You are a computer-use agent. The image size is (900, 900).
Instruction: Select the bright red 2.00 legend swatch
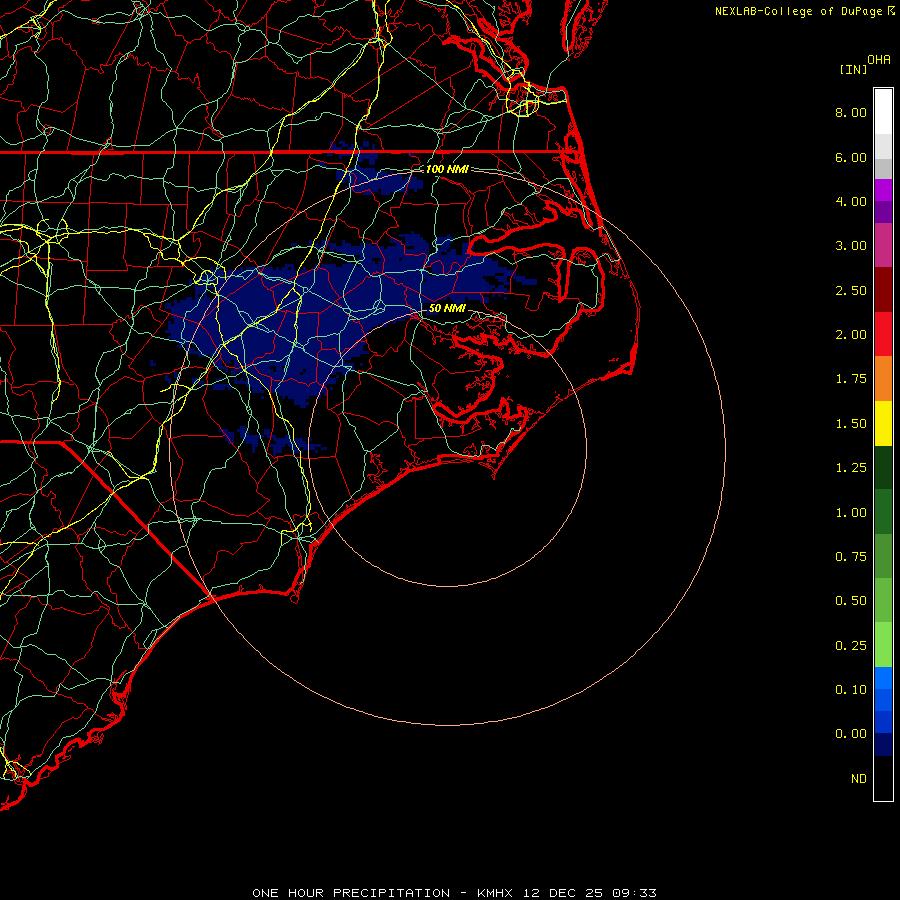pos(883,334)
